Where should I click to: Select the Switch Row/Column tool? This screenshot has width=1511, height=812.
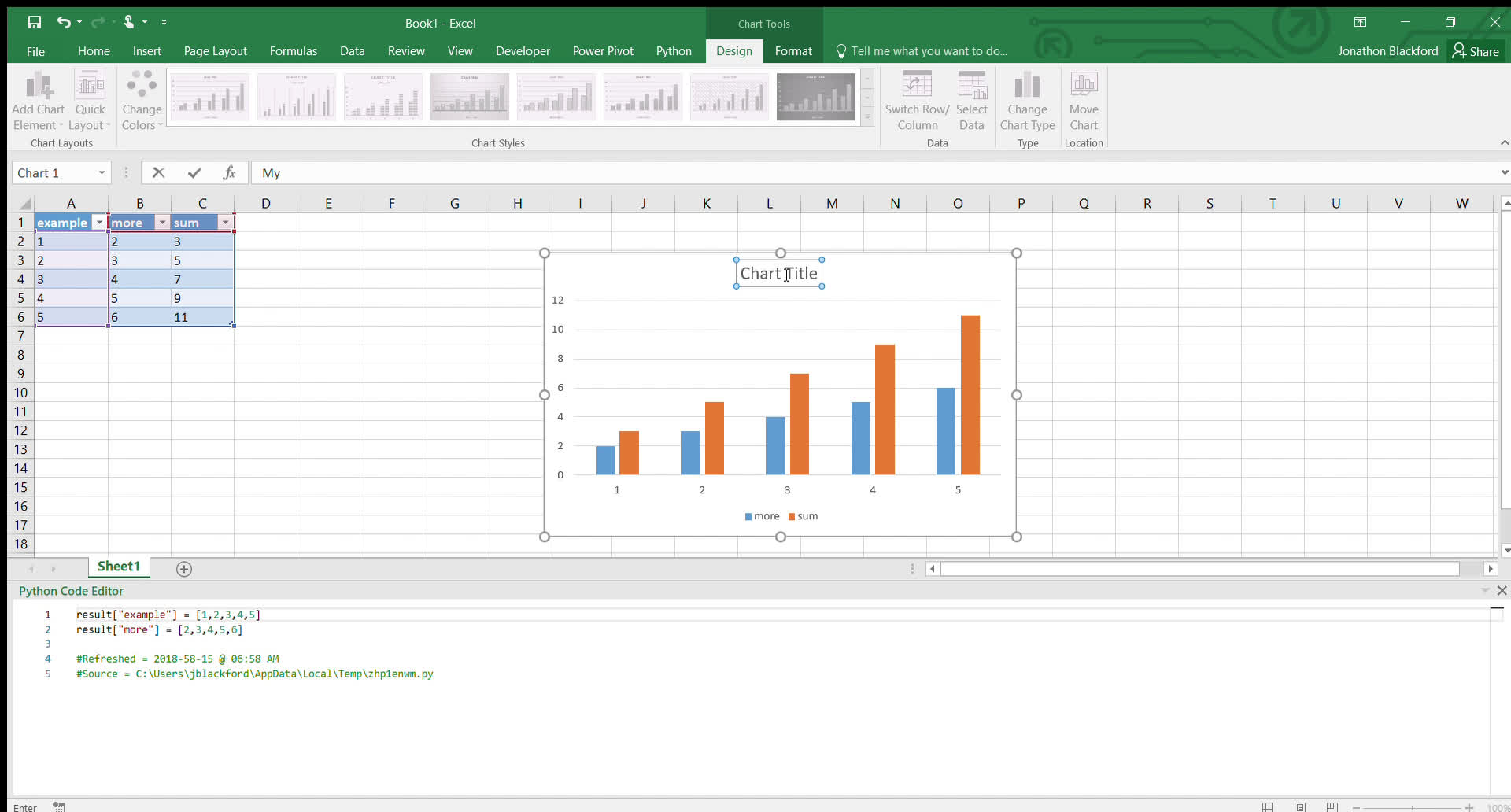click(x=916, y=100)
